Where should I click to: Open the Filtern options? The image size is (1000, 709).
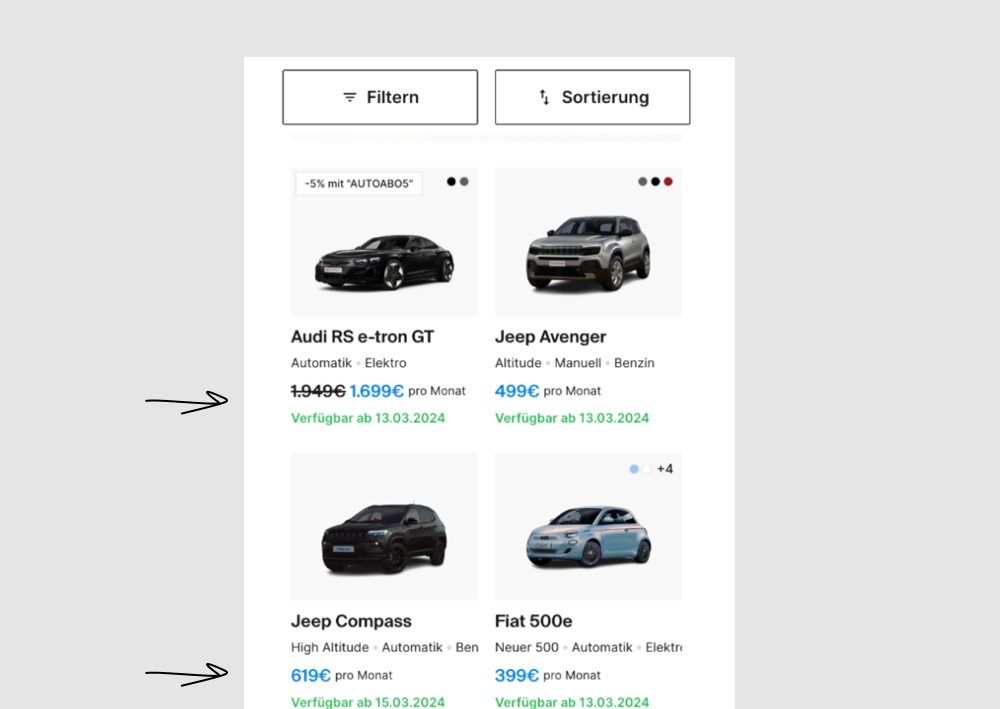pyautogui.click(x=380, y=97)
